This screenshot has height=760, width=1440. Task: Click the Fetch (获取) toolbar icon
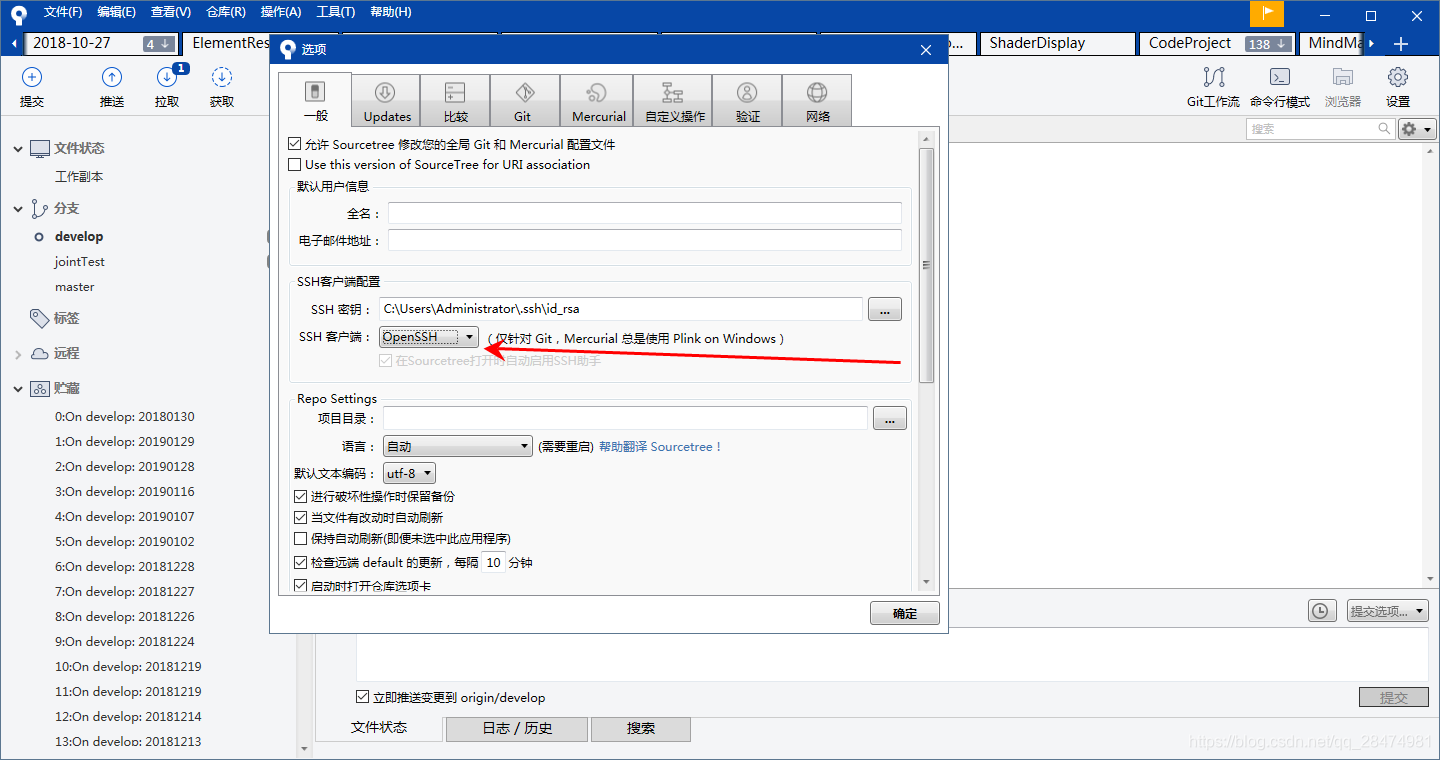point(222,77)
